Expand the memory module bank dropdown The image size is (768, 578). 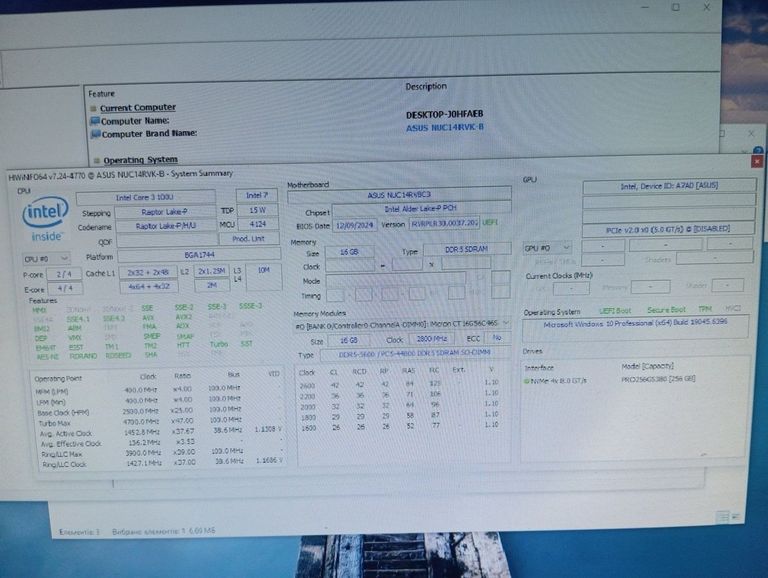(x=506, y=325)
